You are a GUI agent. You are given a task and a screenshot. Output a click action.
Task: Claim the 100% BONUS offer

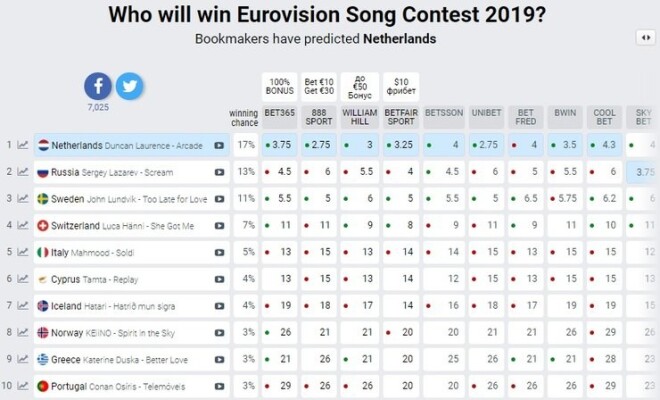(280, 85)
